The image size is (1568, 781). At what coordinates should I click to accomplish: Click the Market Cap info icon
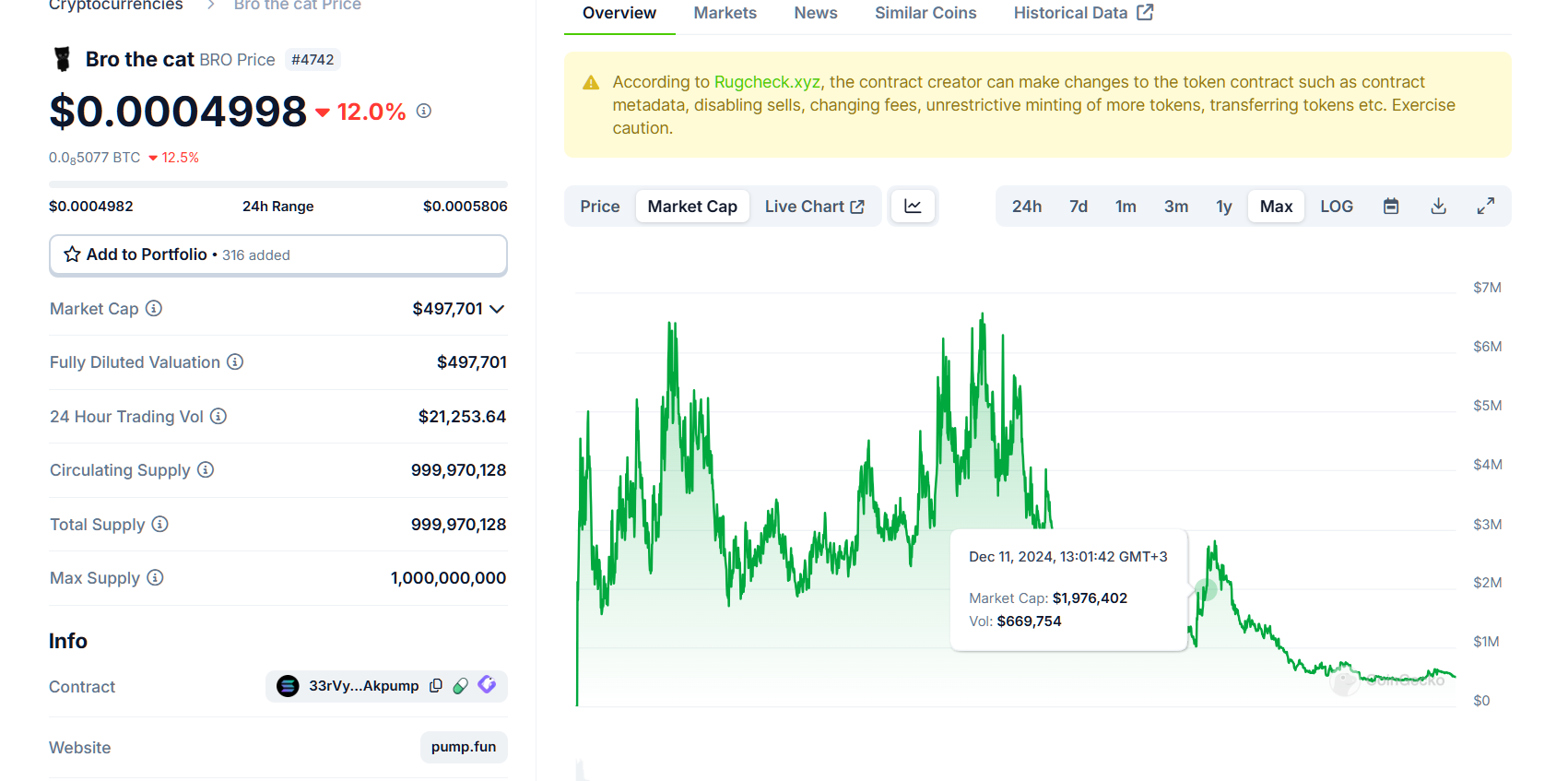pos(154,308)
